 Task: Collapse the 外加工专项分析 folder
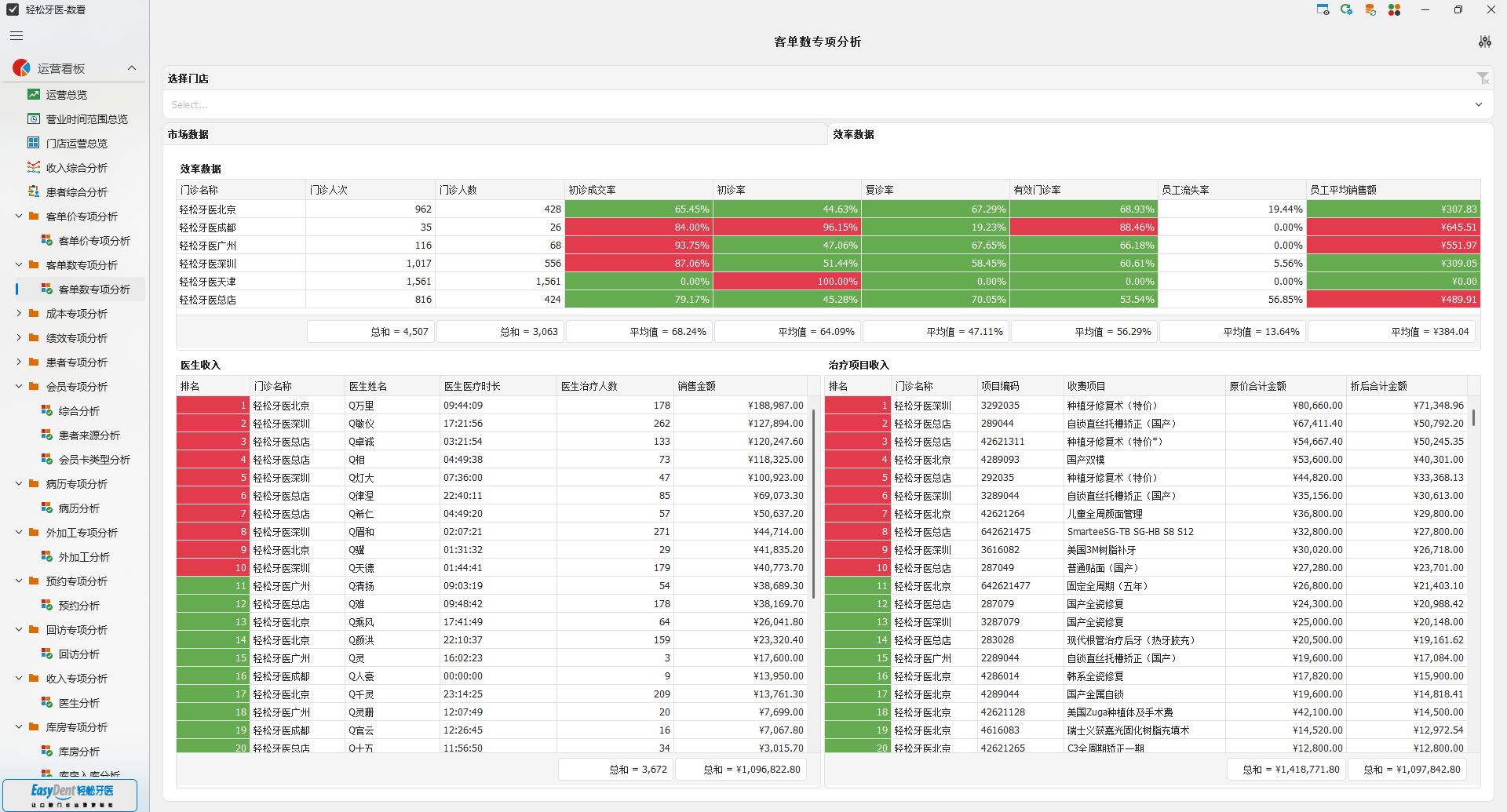coord(19,533)
